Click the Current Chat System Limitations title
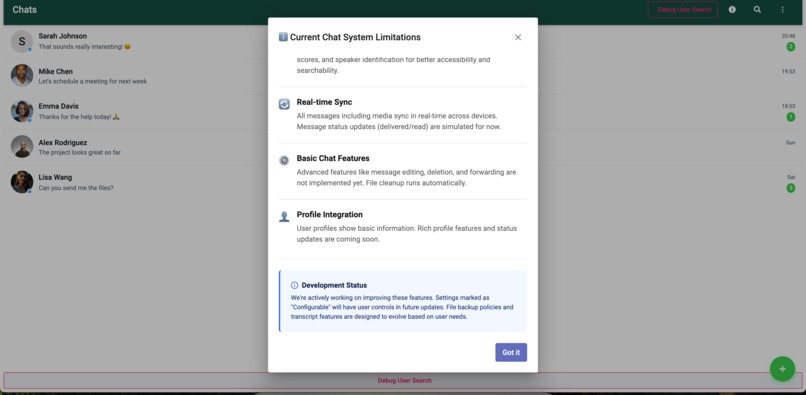Screen dimensions: 806x395 [x=355, y=37]
